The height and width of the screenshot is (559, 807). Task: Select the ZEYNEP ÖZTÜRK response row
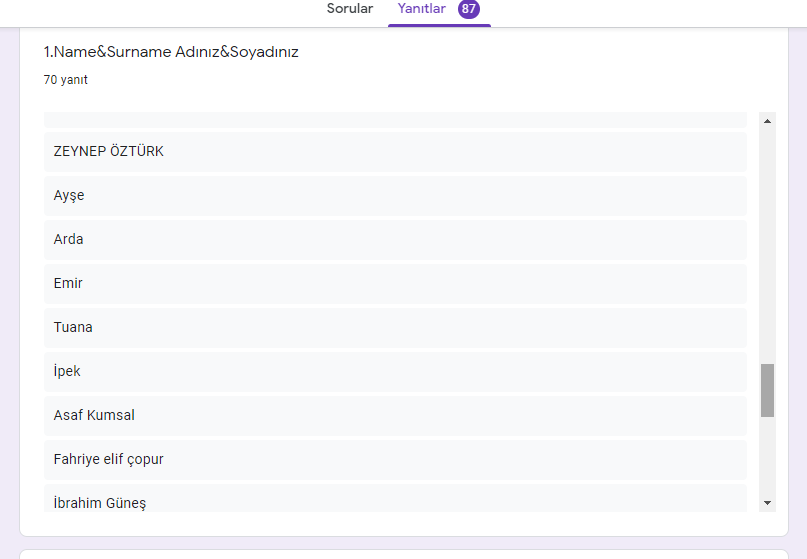pyautogui.click(x=395, y=152)
